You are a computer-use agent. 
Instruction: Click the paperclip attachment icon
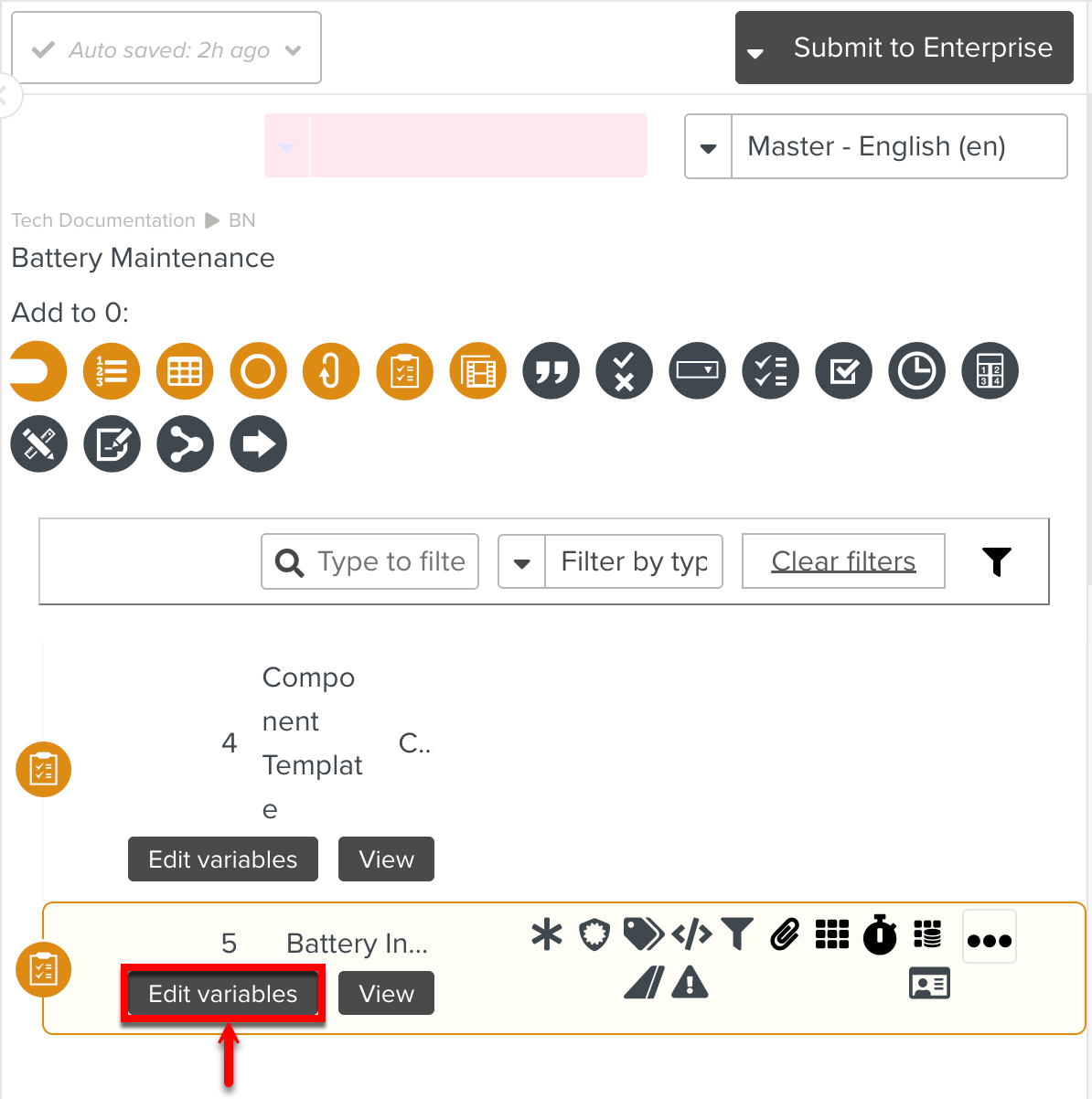coord(785,934)
